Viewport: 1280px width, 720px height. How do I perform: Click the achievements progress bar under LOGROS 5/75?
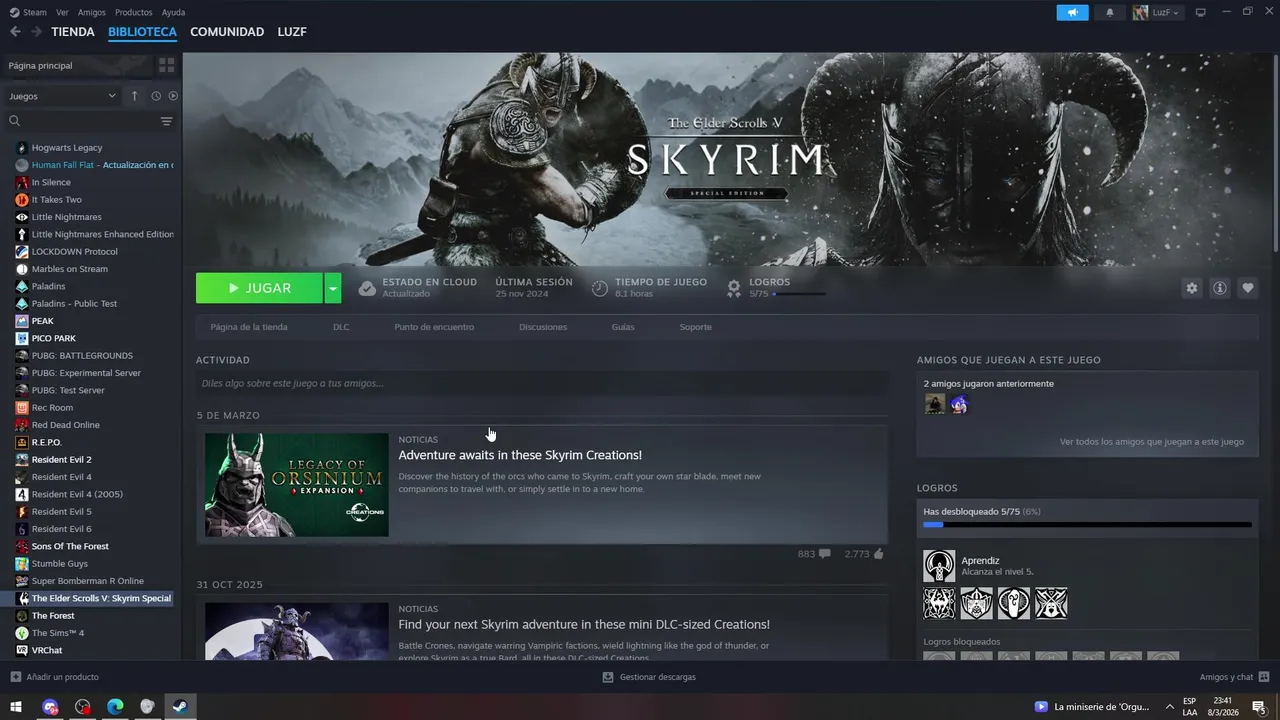point(799,294)
